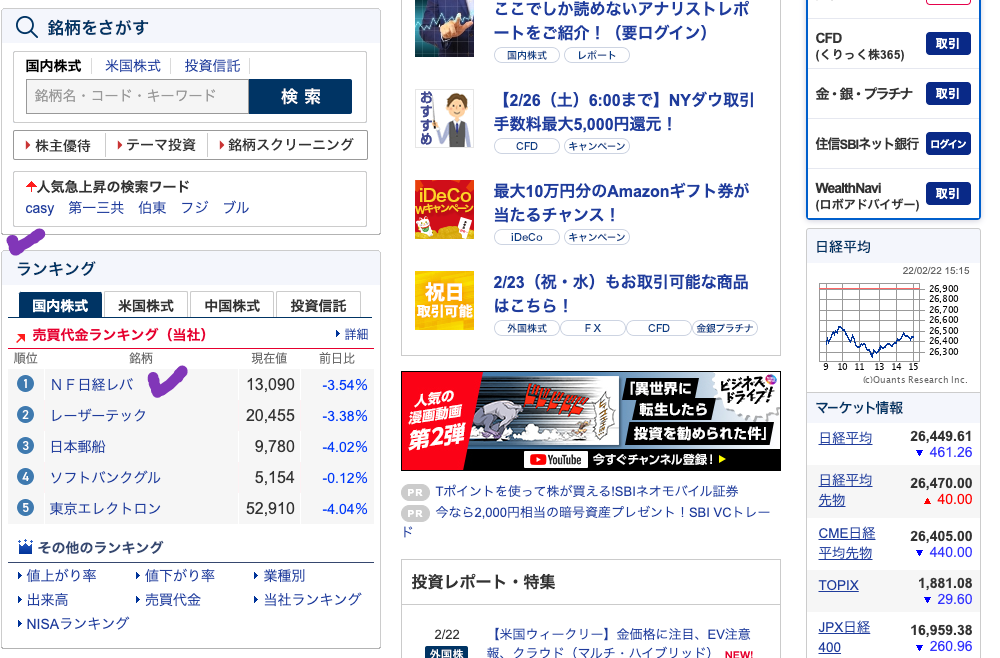Open the テーマ投資 link
Screen dimensions: 1000x658
161,145
